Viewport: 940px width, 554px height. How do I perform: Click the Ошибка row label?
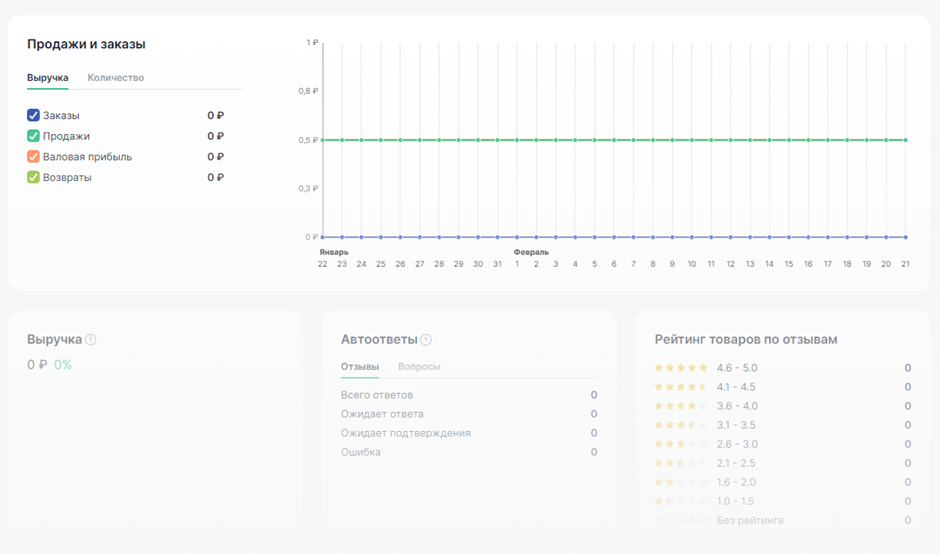[x=360, y=452]
